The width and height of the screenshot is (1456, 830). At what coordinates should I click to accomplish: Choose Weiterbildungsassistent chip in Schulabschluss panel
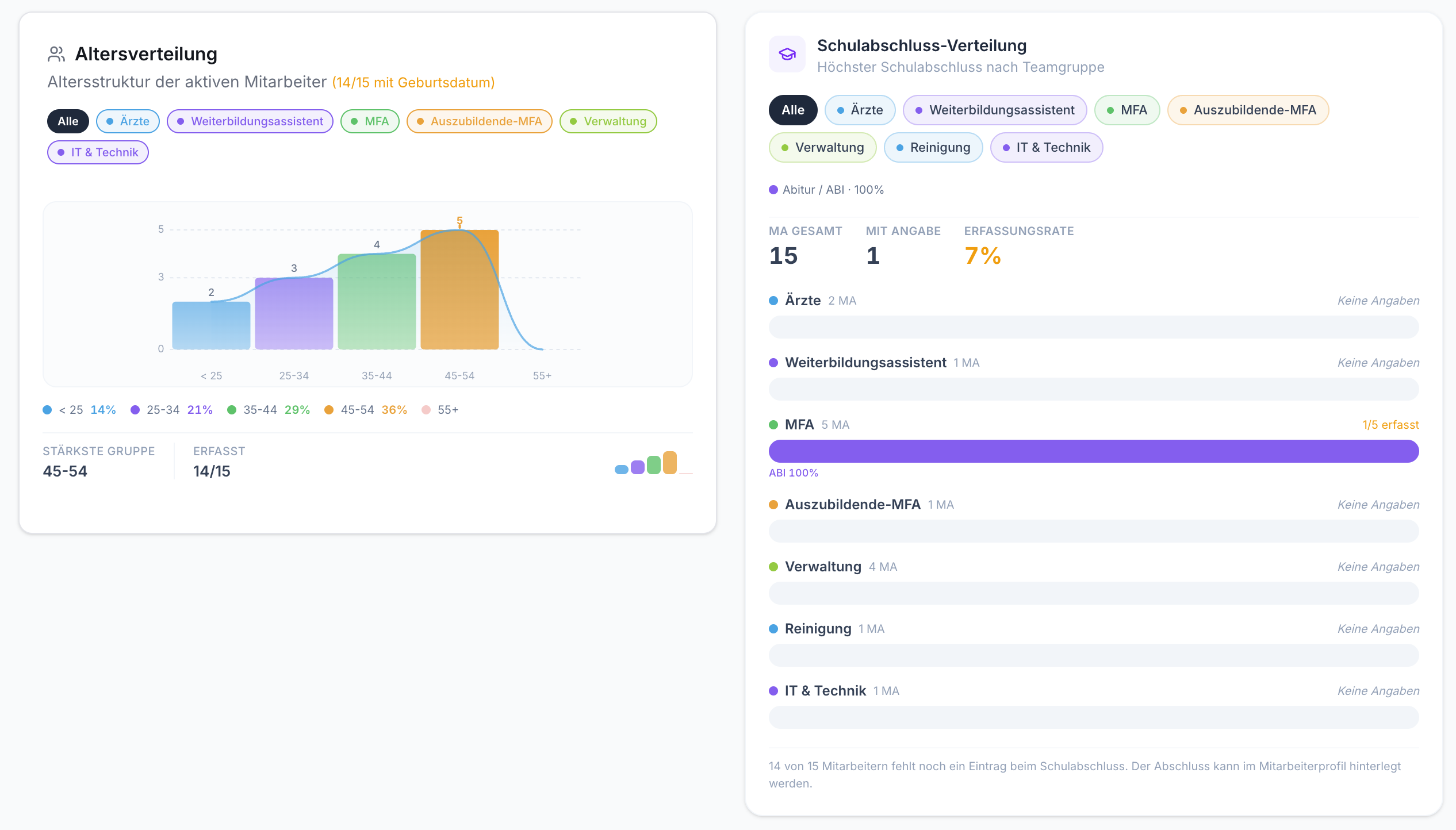pos(995,110)
